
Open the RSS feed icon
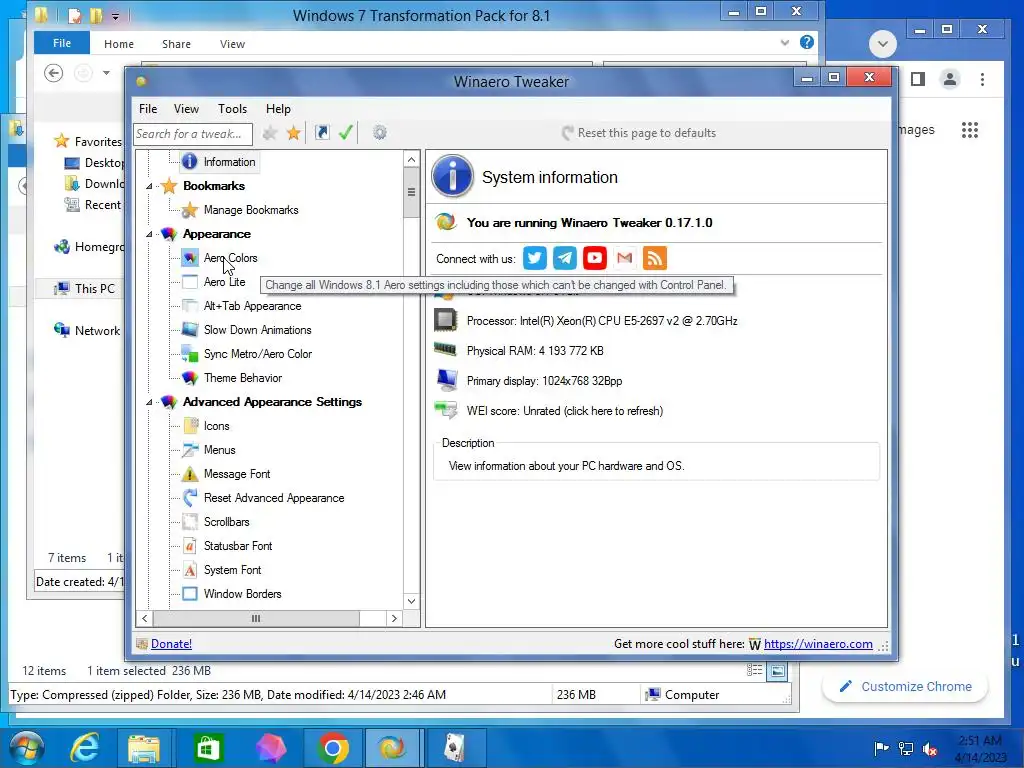(x=654, y=258)
